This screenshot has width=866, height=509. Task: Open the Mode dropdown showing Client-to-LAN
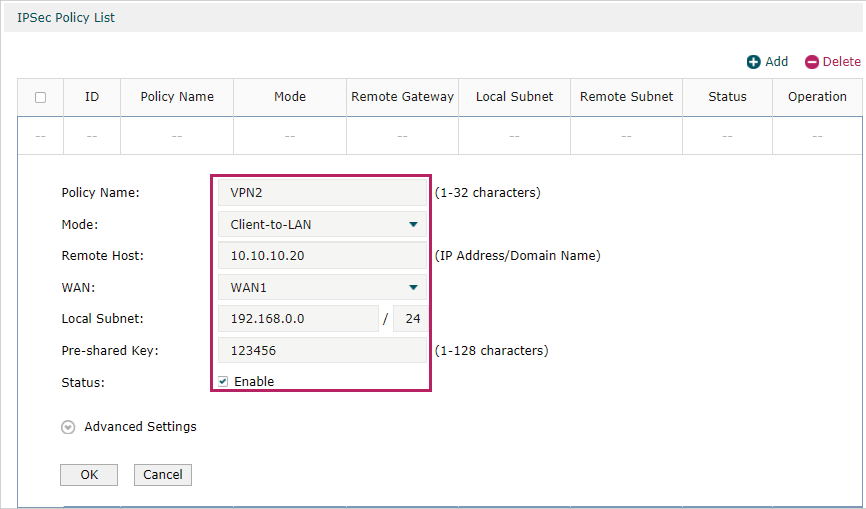point(322,225)
